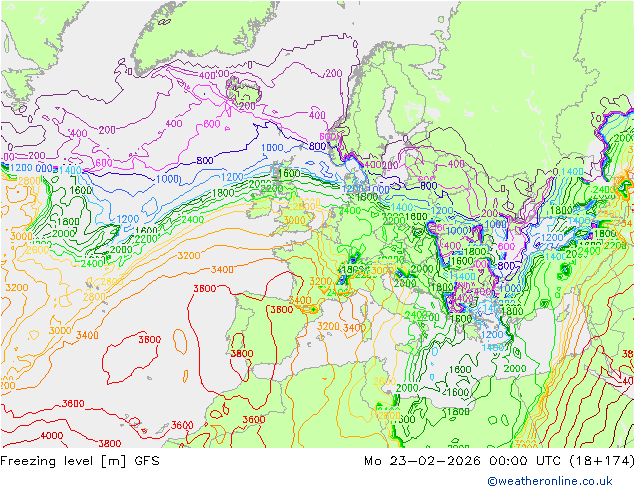
Task: Click the '3000' contour label over Ireland
Action: point(294,220)
